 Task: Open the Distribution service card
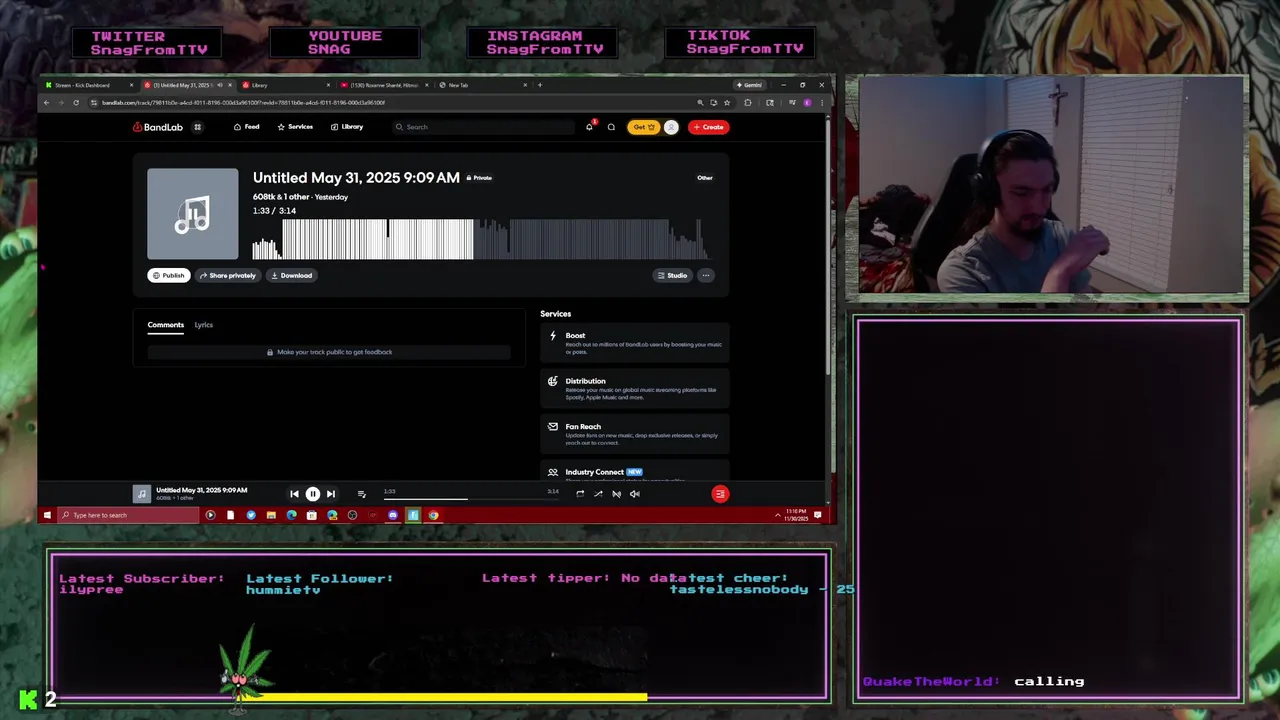635,389
